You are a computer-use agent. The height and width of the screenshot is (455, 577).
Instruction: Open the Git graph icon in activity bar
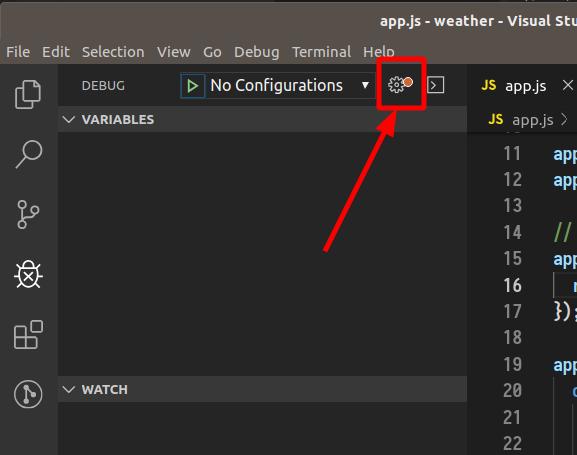pos(28,394)
